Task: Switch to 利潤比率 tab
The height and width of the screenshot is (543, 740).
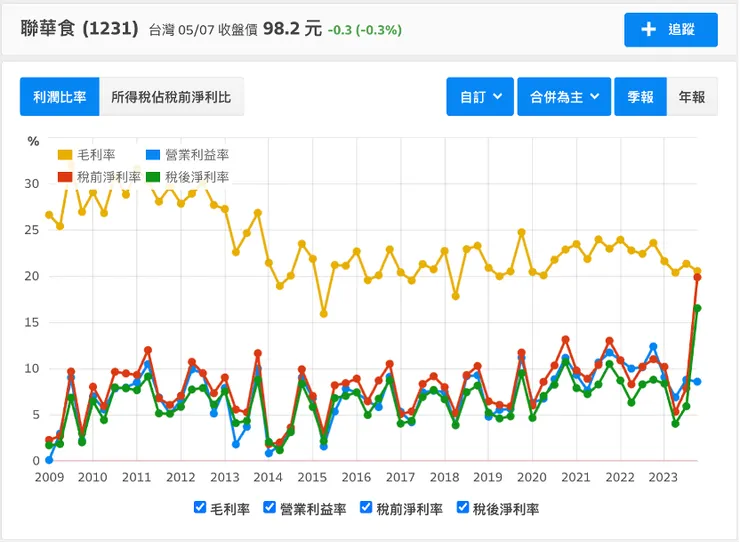Action: [x=59, y=97]
